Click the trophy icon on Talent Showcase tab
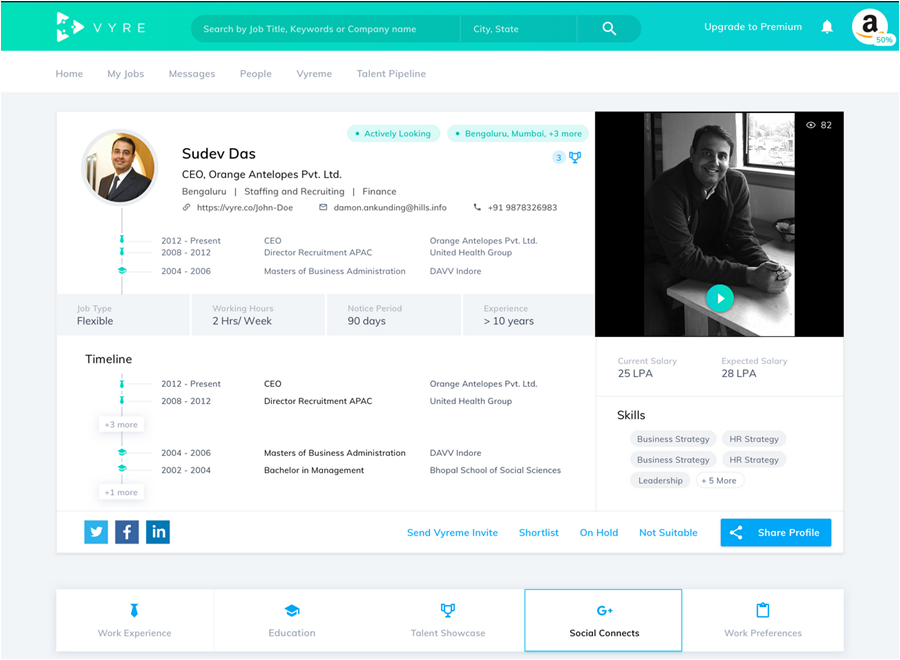Viewport: 900px width, 660px height. pos(448,610)
